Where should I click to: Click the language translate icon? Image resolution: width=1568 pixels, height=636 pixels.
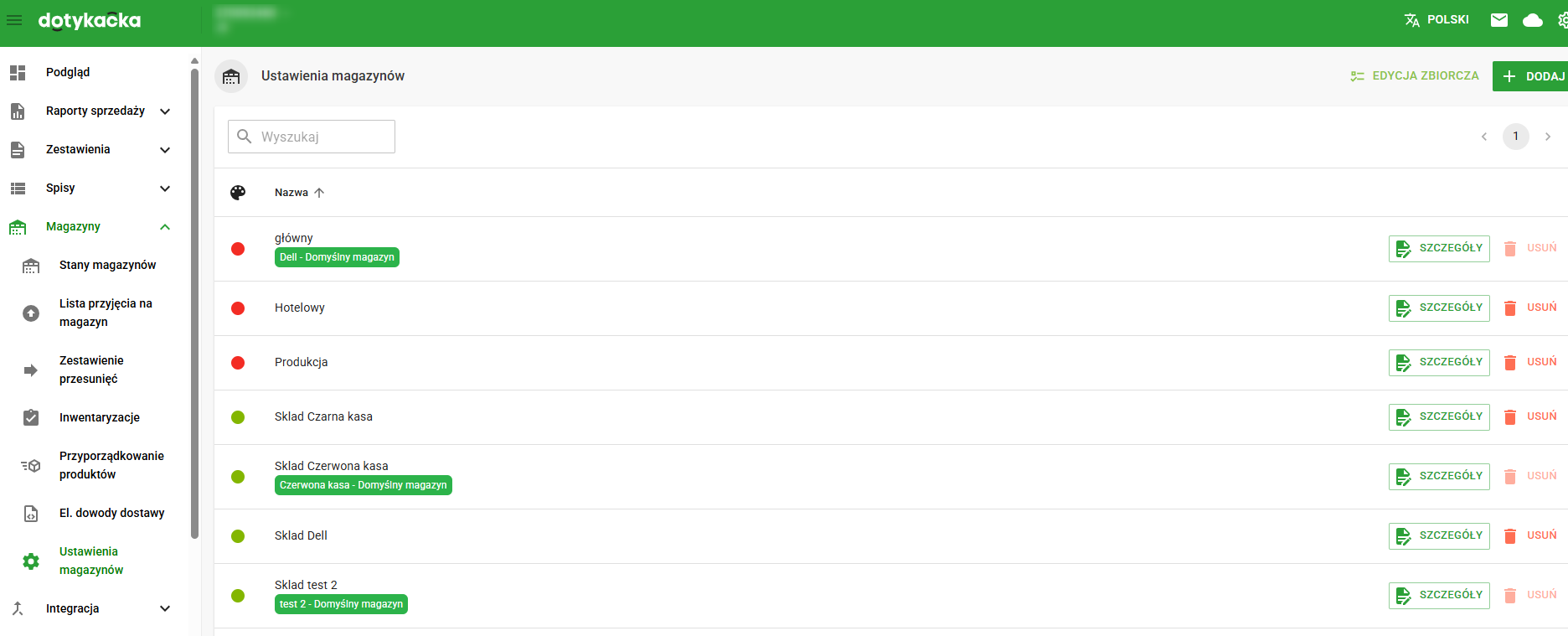pyautogui.click(x=1412, y=20)
